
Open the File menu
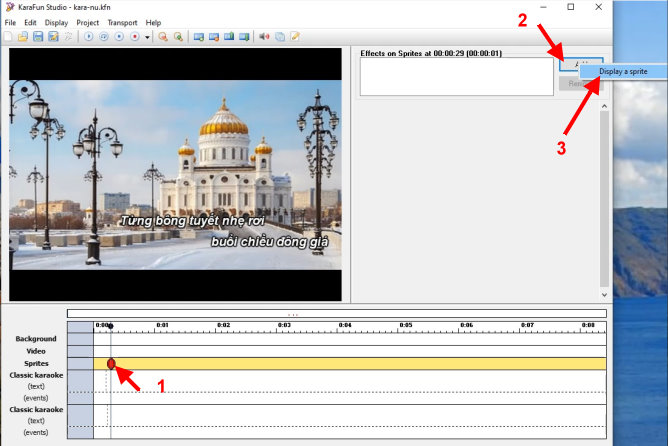click(10, 22)
